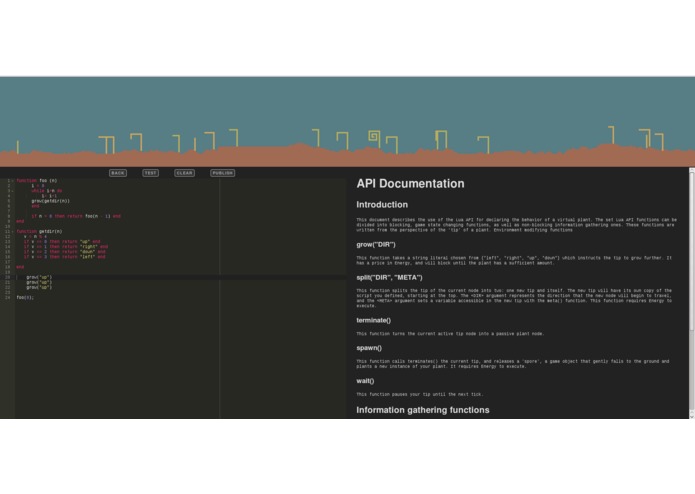Viewport: 695px width, 494px height.
Task: Collapse the fold arrow on the while line
Action: (x=12, y=191)
